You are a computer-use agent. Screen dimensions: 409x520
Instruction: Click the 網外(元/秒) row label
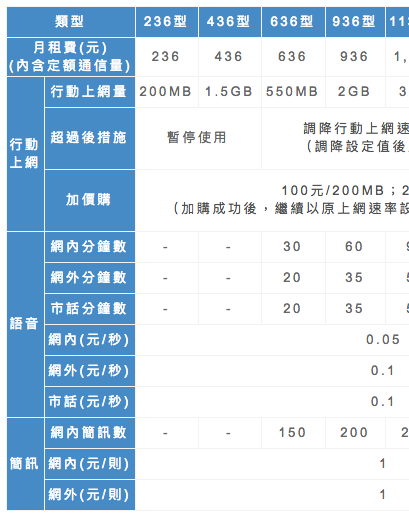pyautogui.click(x=90, y=371)
